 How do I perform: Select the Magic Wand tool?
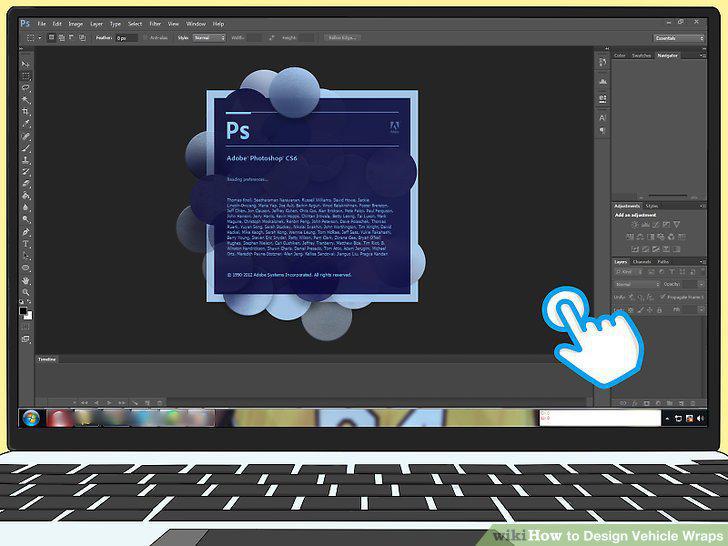[x=26, y=100]
